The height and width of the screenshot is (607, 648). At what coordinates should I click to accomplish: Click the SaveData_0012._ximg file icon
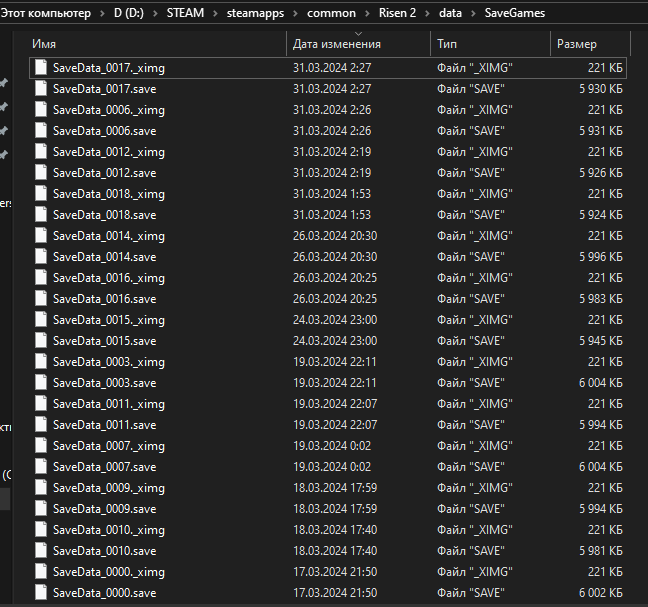[41, 152]
